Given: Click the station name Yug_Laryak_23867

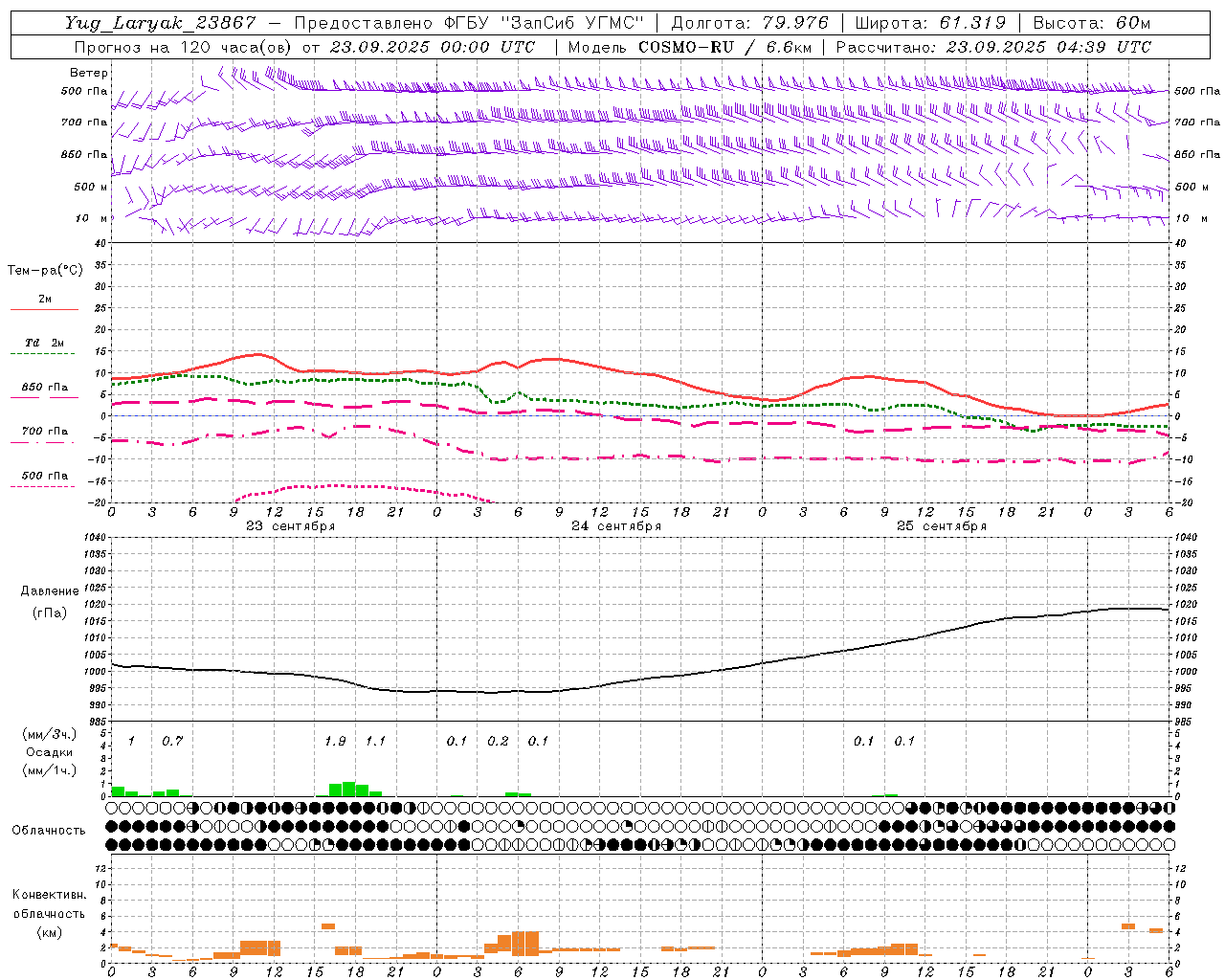Looking at the screenshot, I should click(161, 23).
